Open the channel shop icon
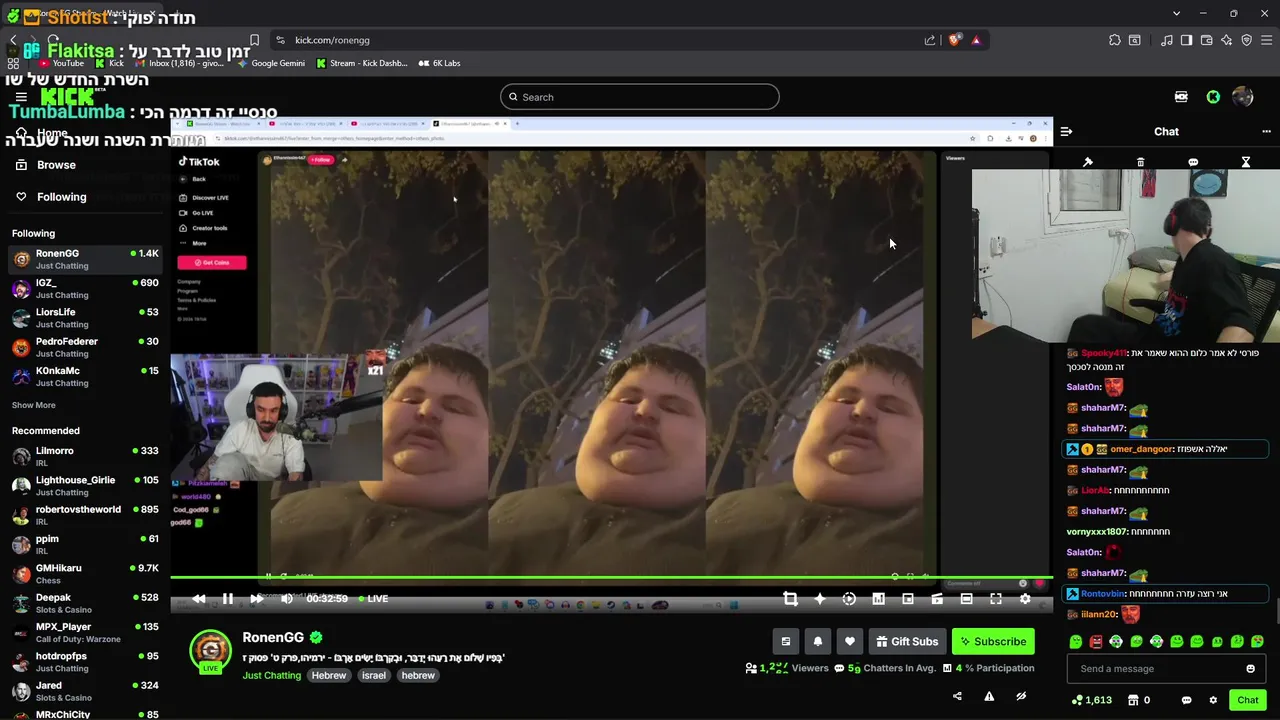The width and height of the screenshot is (1280, 720). click(1133, 700)
